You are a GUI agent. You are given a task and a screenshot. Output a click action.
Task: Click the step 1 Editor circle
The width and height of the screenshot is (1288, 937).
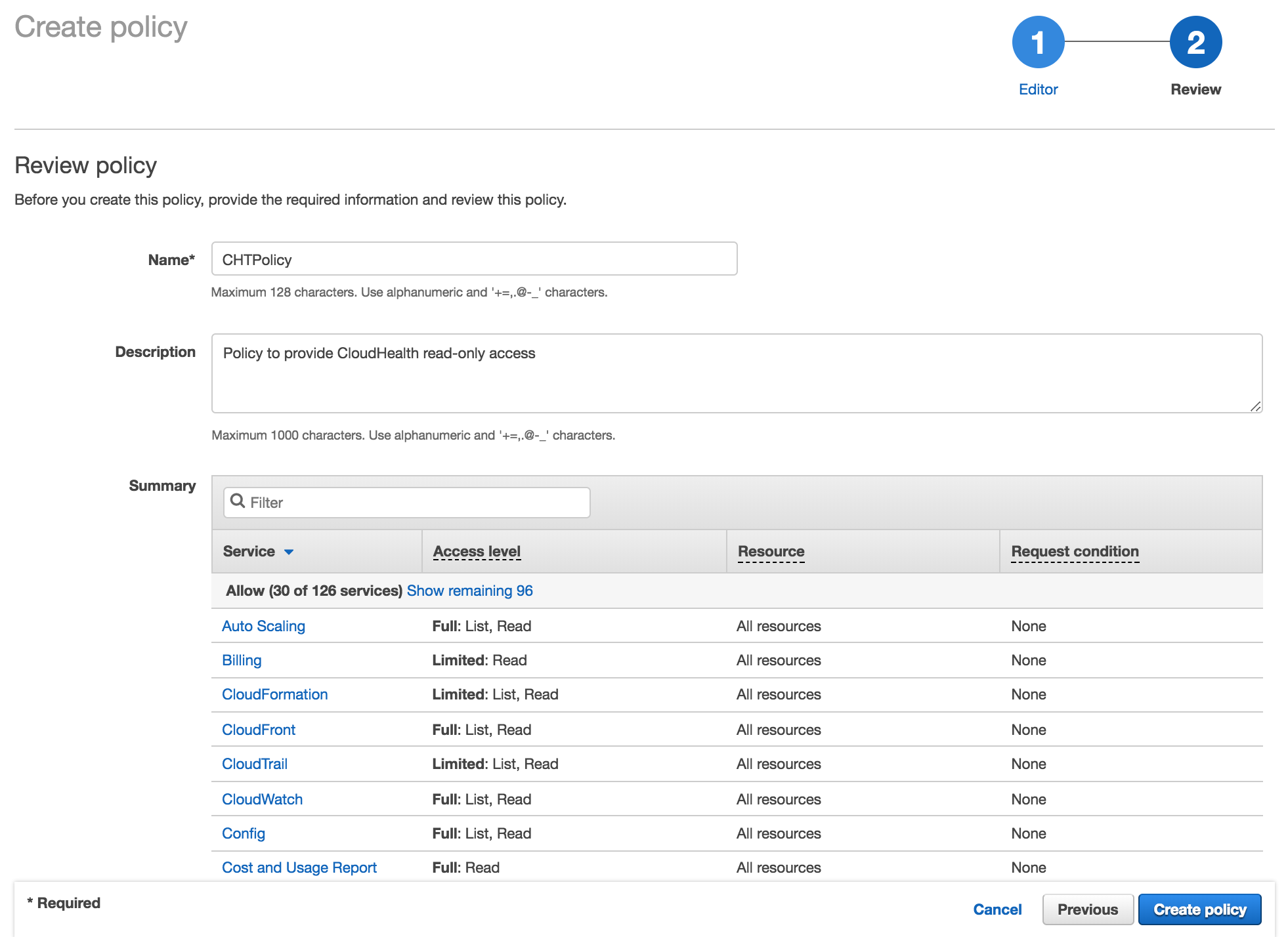(x=1038, y=43)
